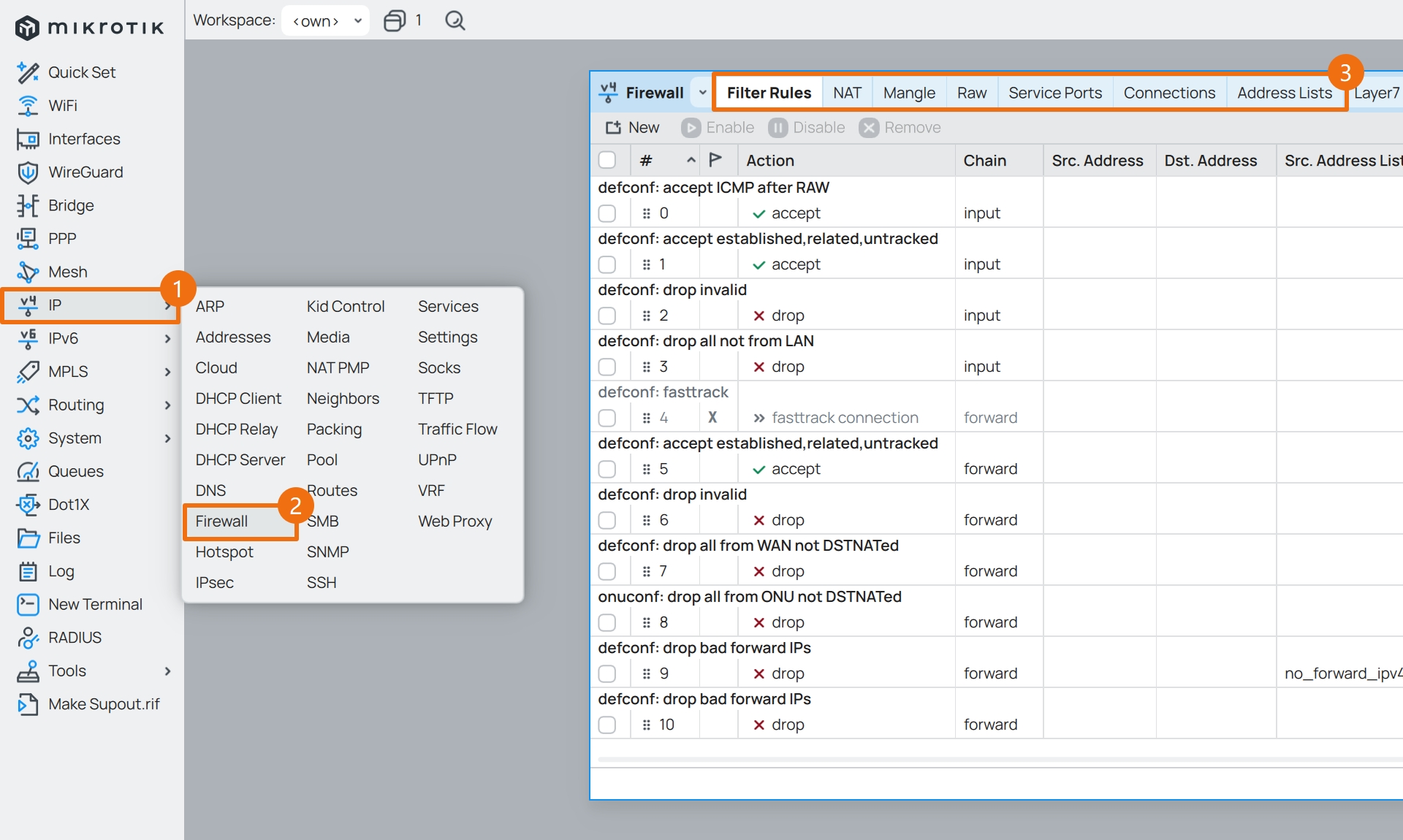Select DHCP Server in IP submenu
This screenshot has height=840, width=1403.
[x=240, y=460]
